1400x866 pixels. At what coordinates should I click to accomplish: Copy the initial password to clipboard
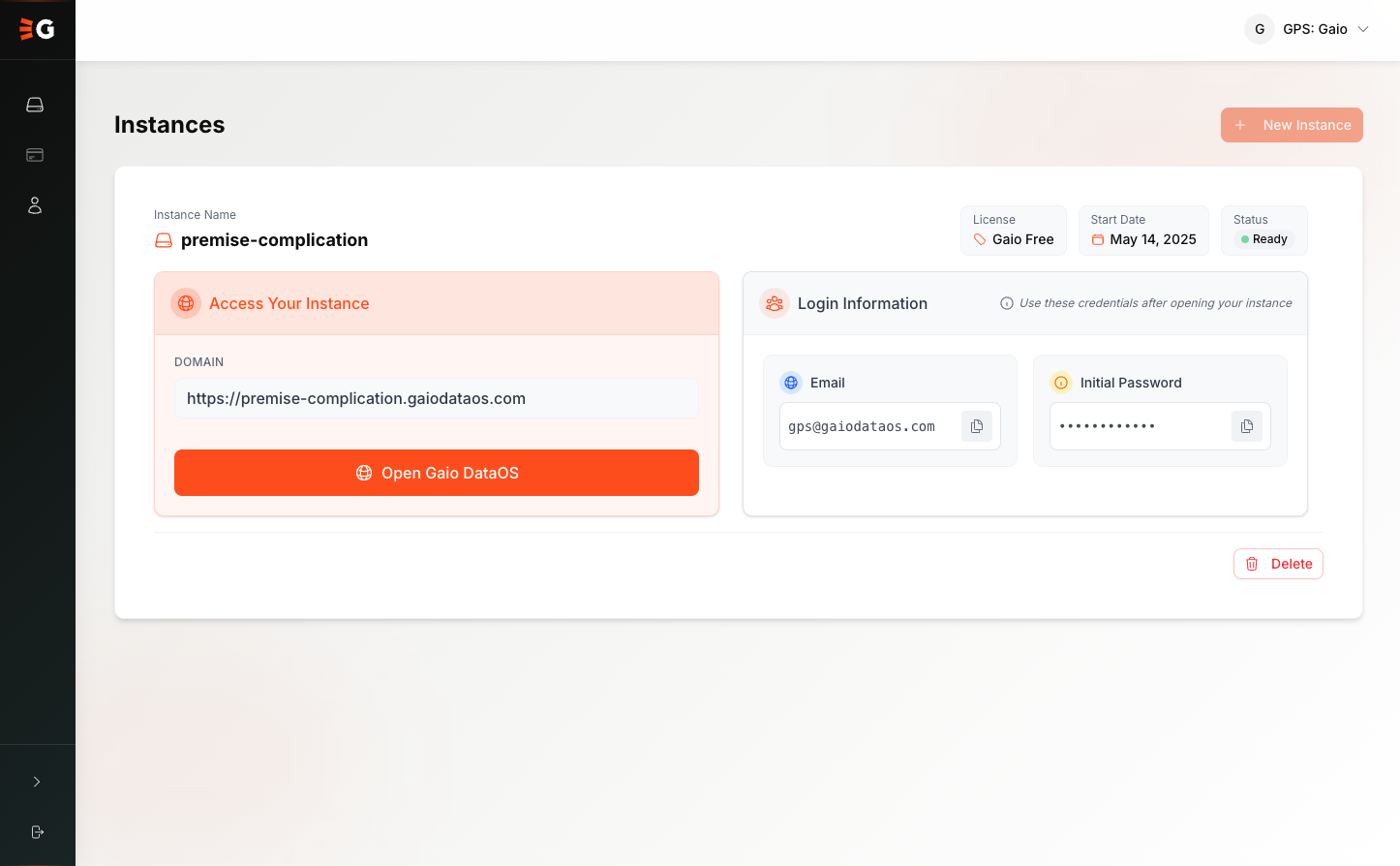(1246, 426)
